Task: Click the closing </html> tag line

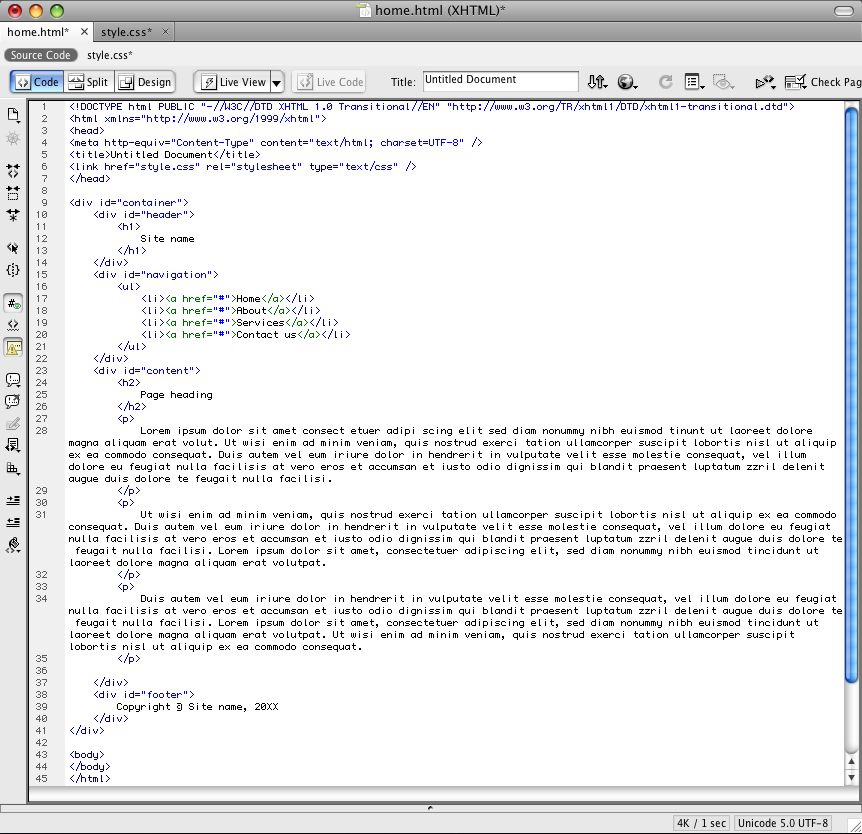Action: (90, 778)
